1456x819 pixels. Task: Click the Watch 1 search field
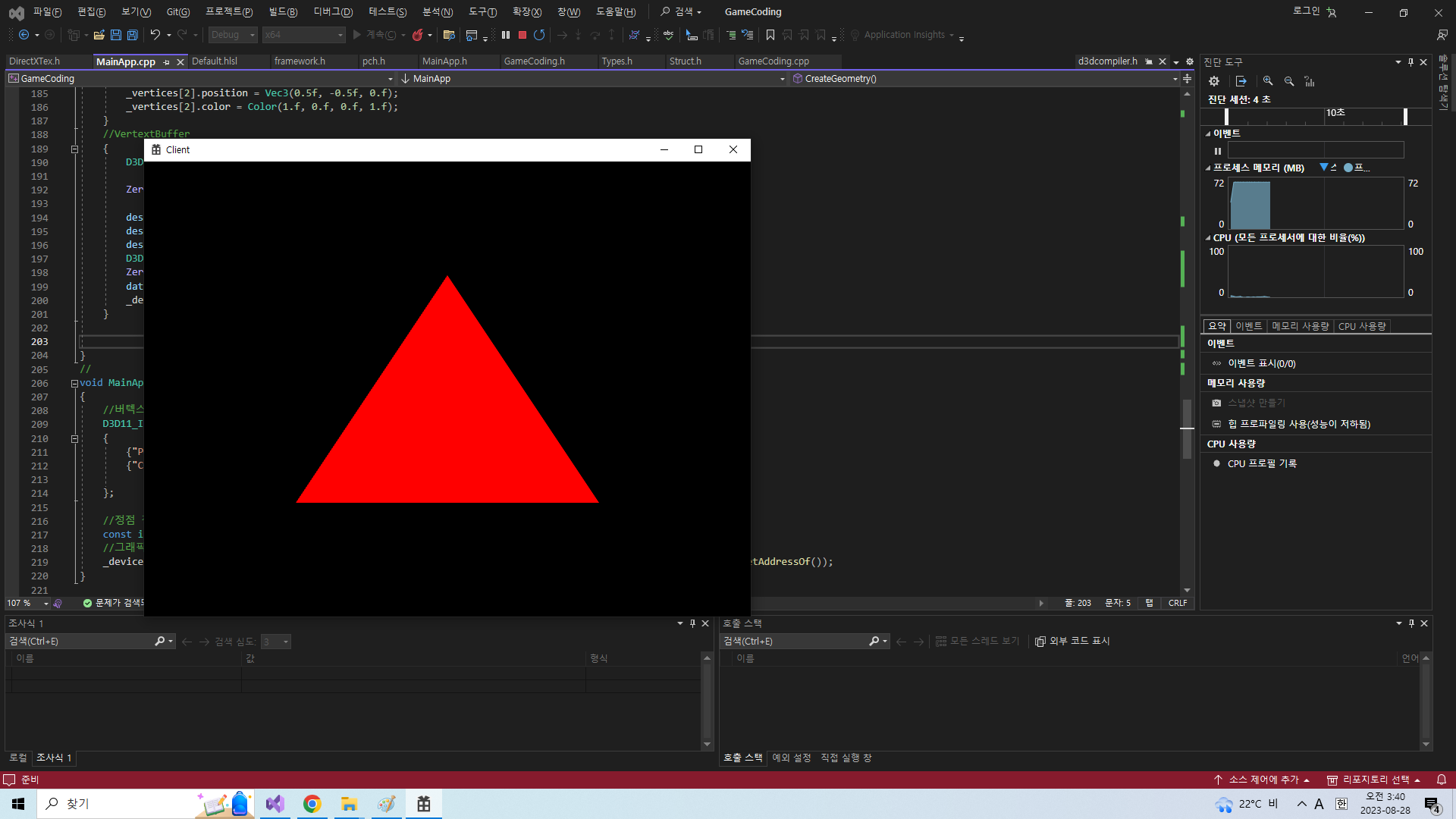(x=80, y=642)
